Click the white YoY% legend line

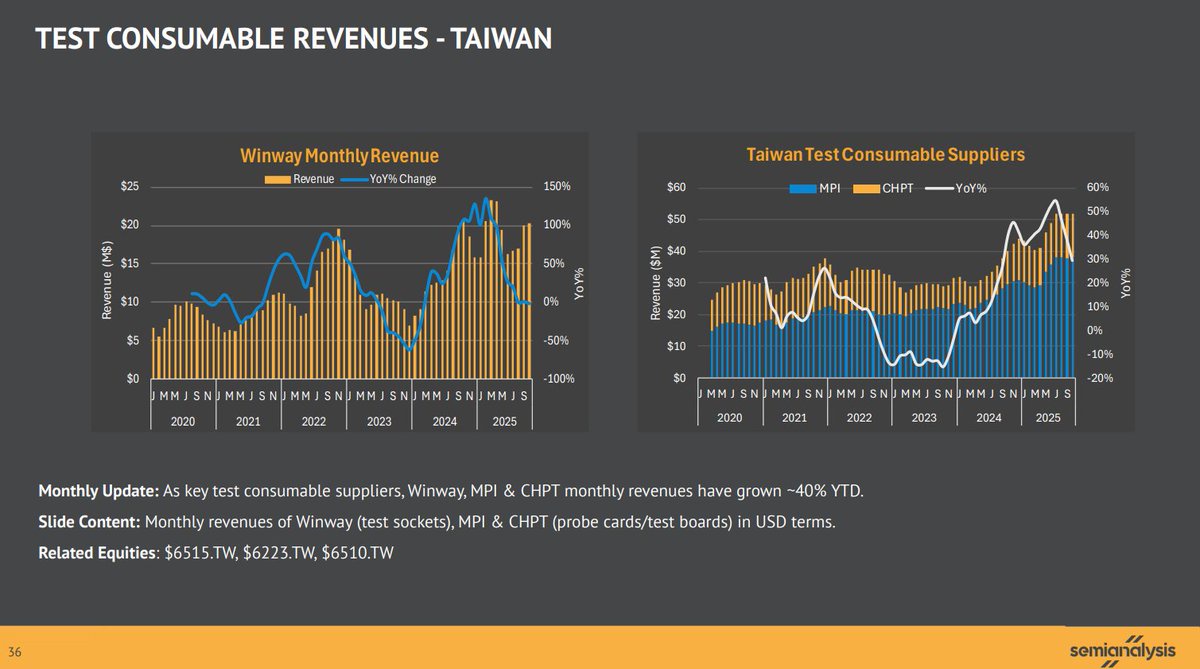pos(937,188)
